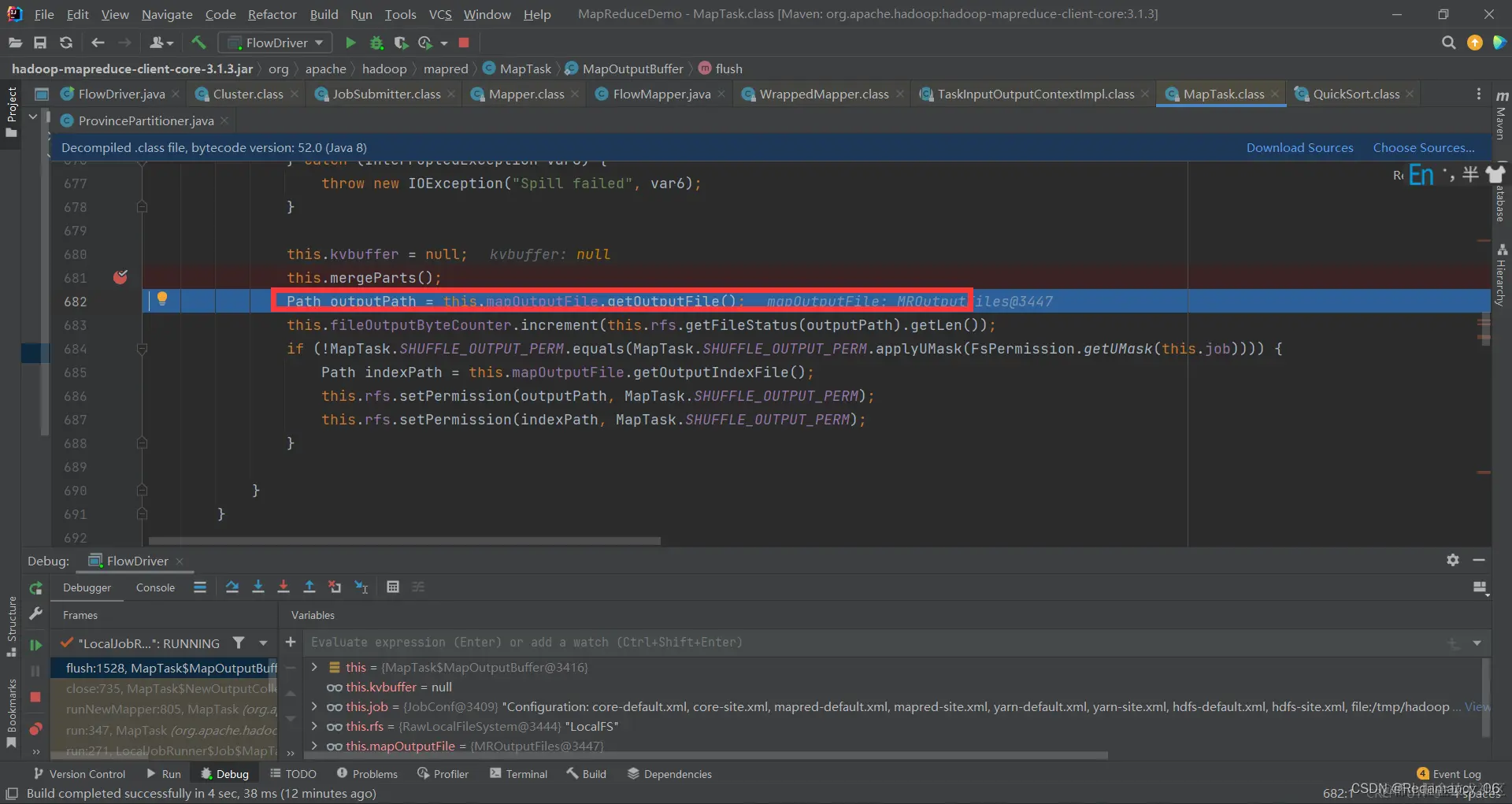Screen dimensions: 1512x804
Task: Close ProvincePartitioner.java tab
Action: tap(224, 120)
